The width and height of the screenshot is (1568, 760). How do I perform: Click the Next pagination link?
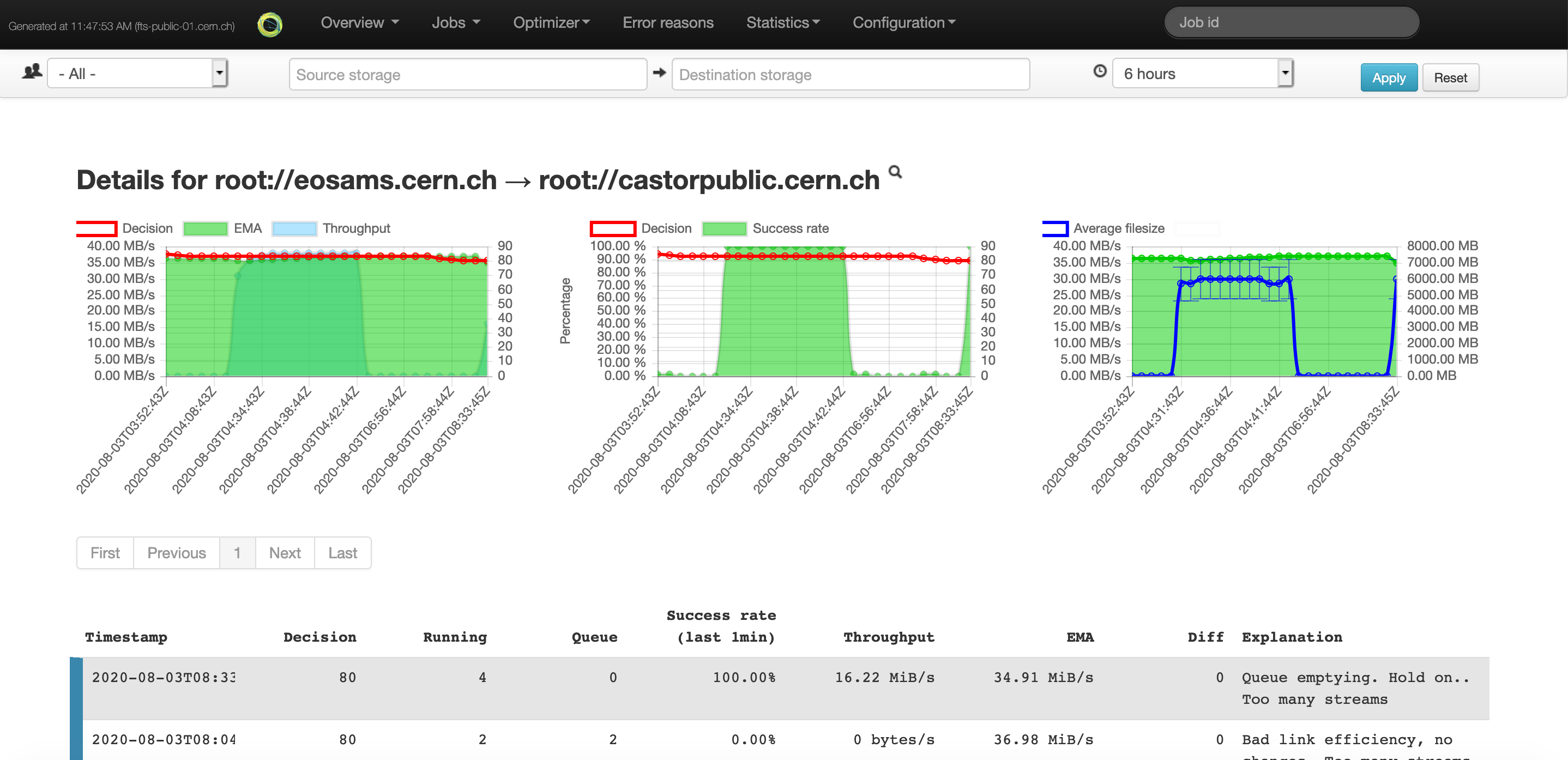click(x=285, y=552)
